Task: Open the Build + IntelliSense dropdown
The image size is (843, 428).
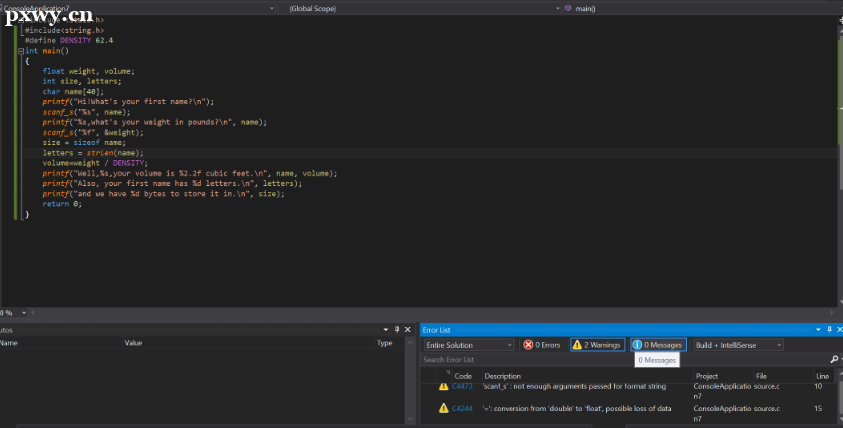Action: (737, 345)
